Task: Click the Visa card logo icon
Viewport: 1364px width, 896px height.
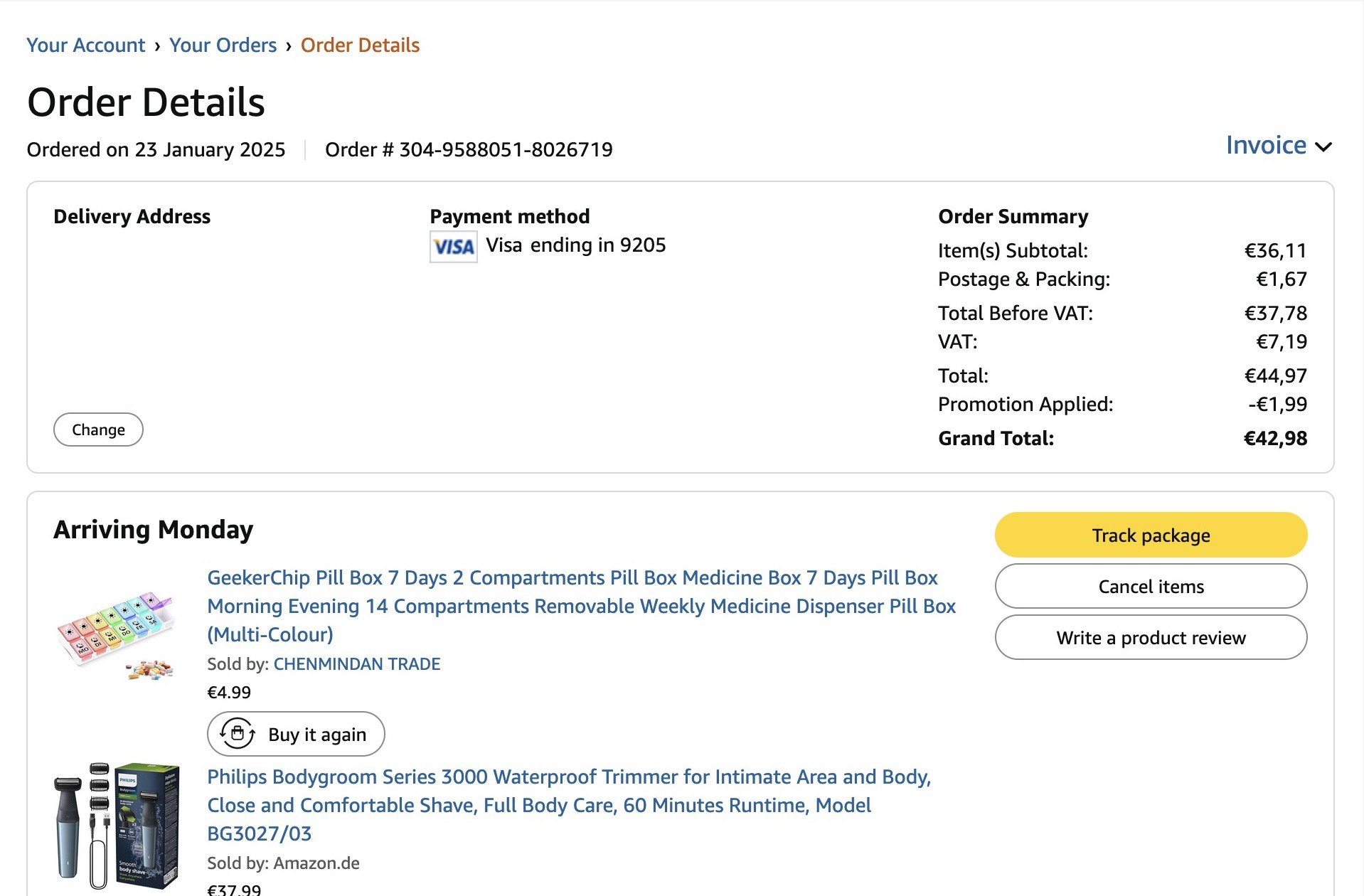Action: coord(453,247)
